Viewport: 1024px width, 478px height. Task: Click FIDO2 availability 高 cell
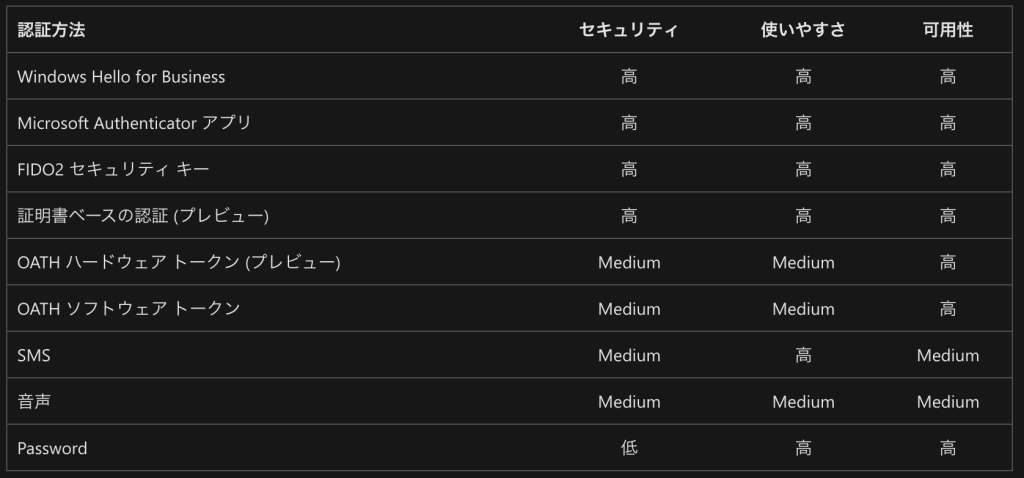pyautogui.click(x=948, y=169)
